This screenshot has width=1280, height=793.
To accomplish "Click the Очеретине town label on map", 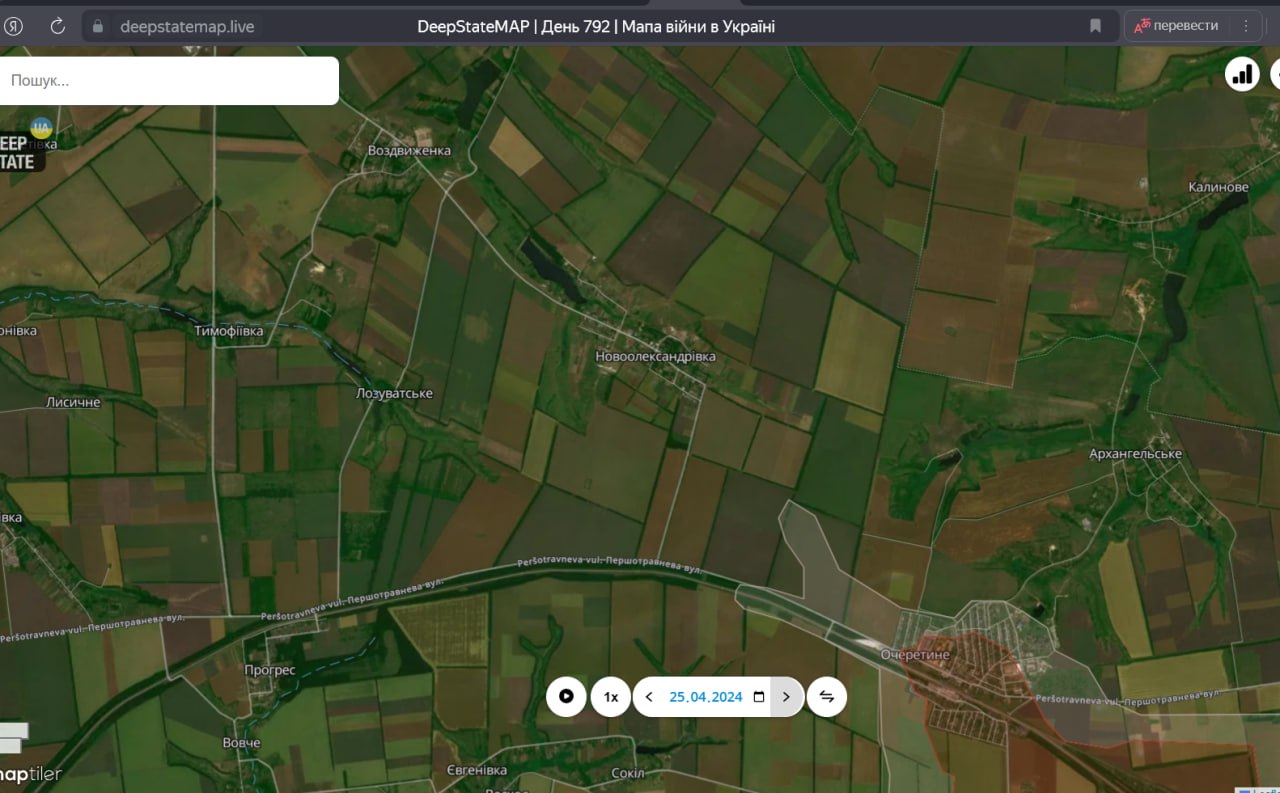I will coord(915,654).
